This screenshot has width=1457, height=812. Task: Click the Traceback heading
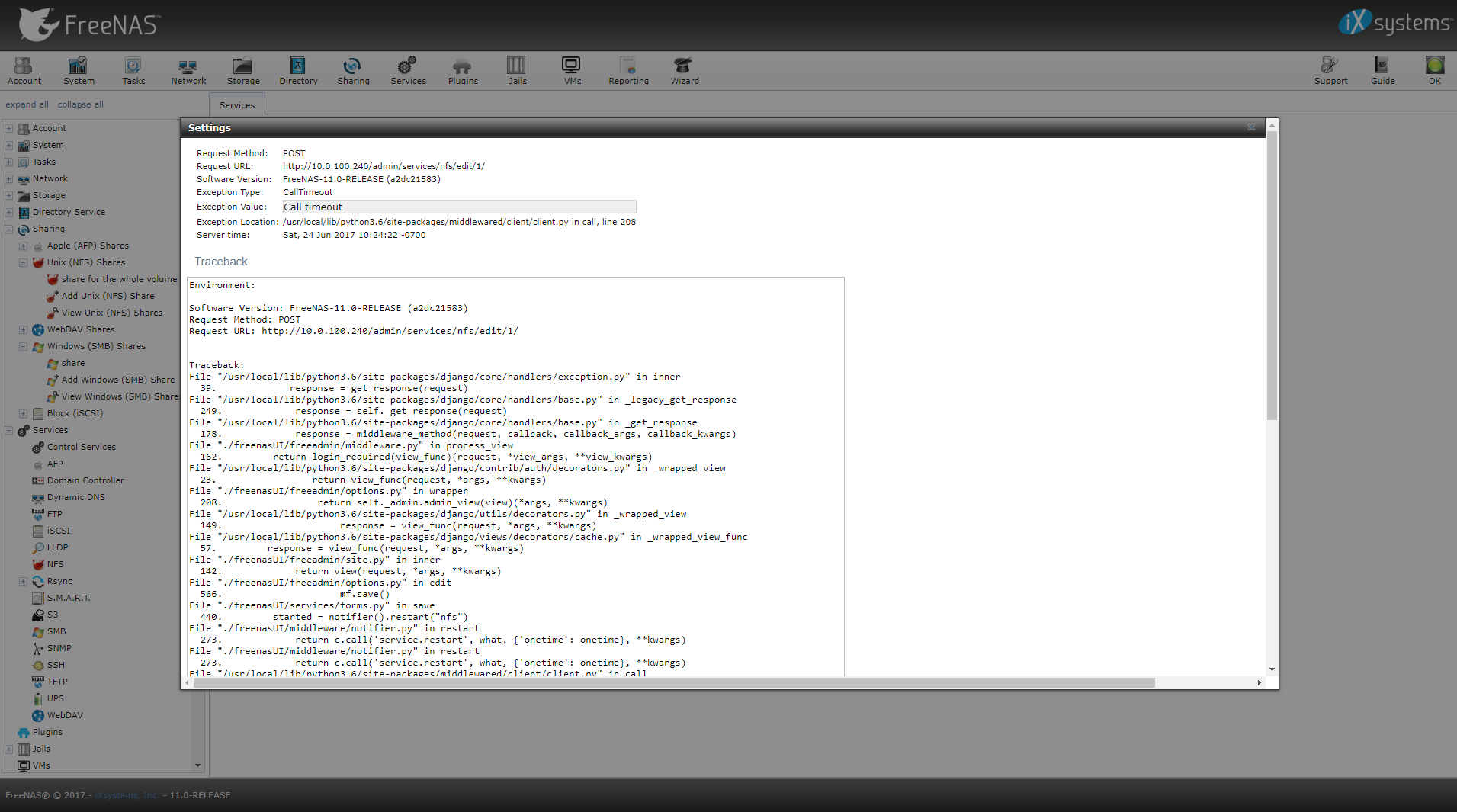(221, 262)
